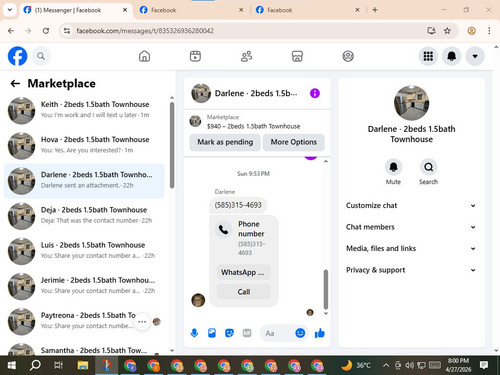The width and height of the screenshot is (500, 375).
Task: Click chat messages scrollbar thumb
Action: (326, 289)
